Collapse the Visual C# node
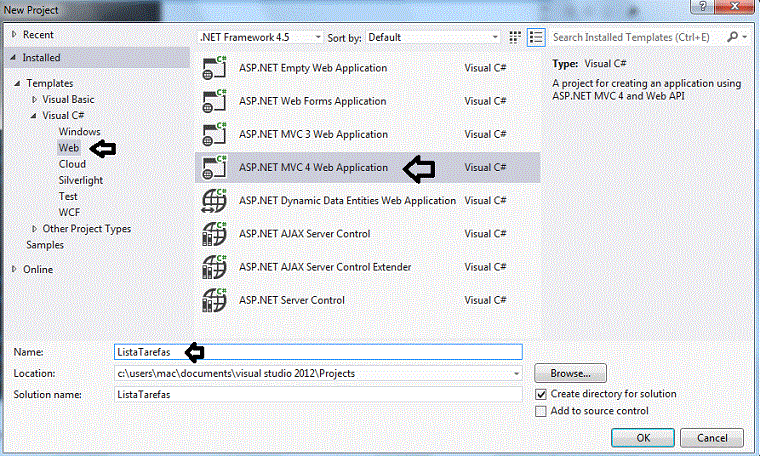The width and height of the screenshot is (760, 456). pos(33,116)
